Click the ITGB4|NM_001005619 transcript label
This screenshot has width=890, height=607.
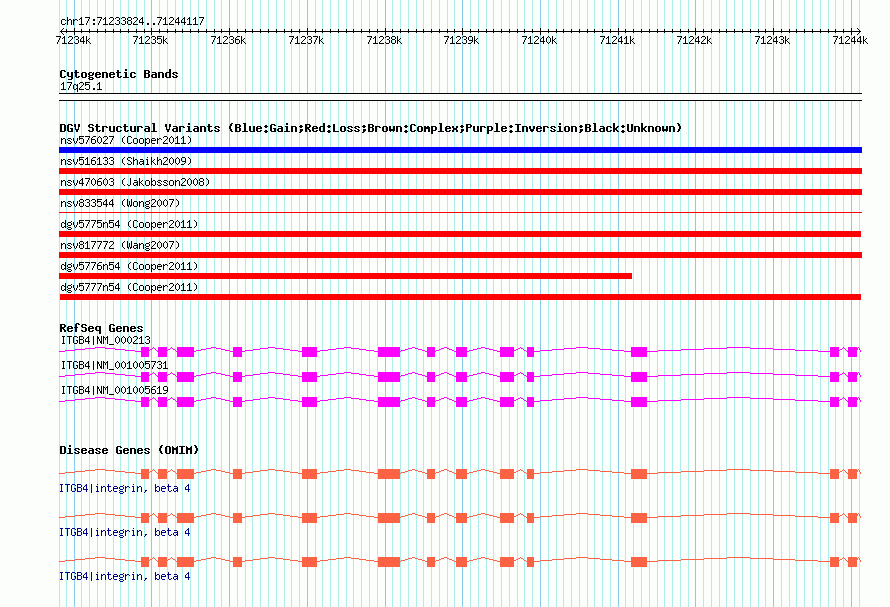click(x=114, y=390)
